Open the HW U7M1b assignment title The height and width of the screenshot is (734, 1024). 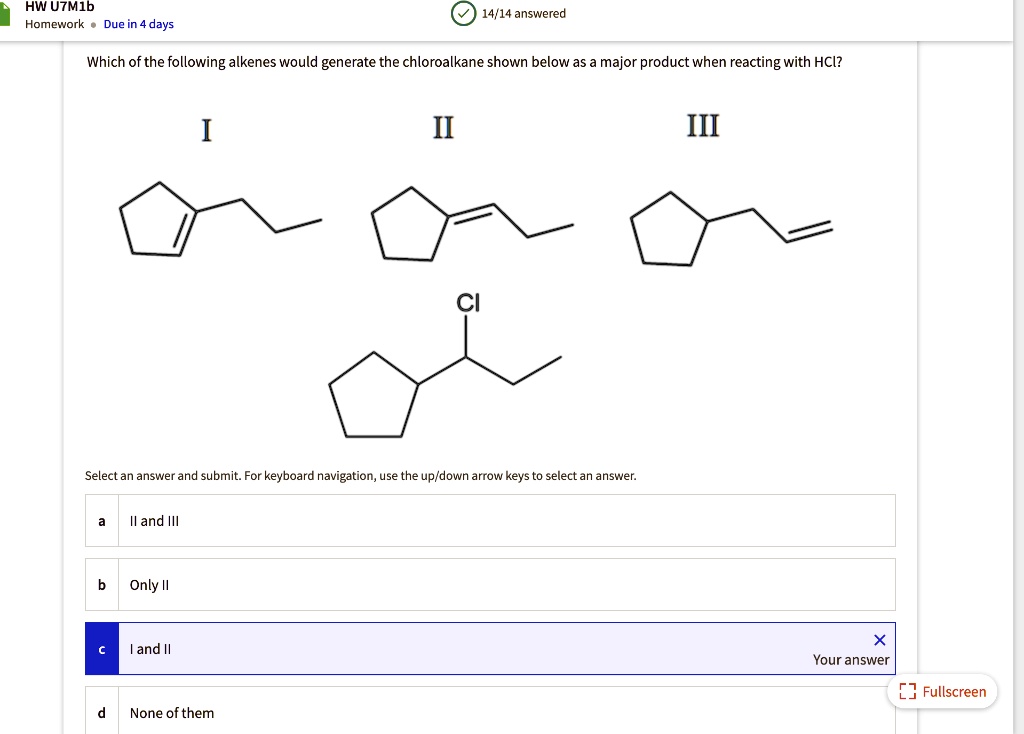pyautogui.click(x=60, y=7)
